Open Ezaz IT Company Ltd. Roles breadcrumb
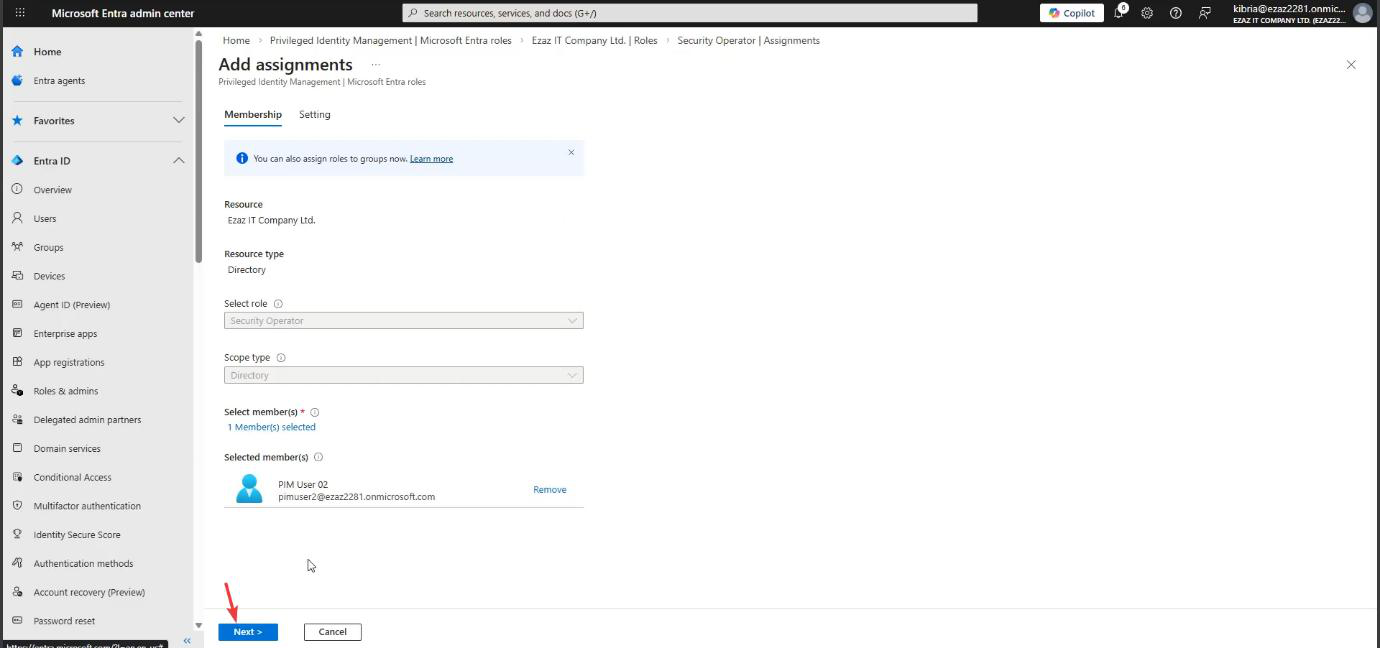The width and height of the screenshot is (1380, 648). point(594,41)
